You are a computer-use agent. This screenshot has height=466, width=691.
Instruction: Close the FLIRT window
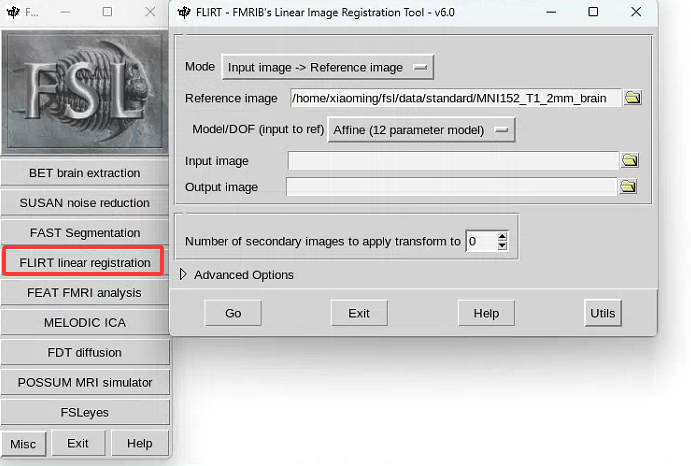[x=636, y=12]
